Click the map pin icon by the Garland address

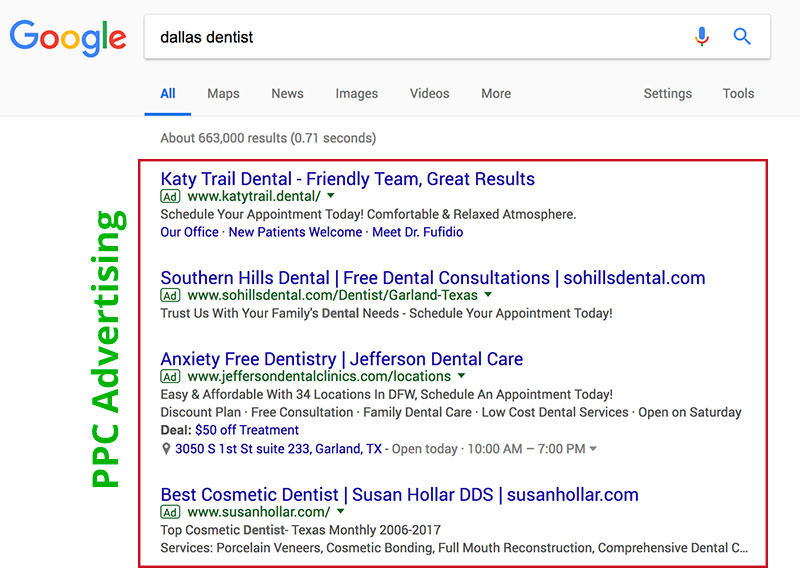coord(166,449)
